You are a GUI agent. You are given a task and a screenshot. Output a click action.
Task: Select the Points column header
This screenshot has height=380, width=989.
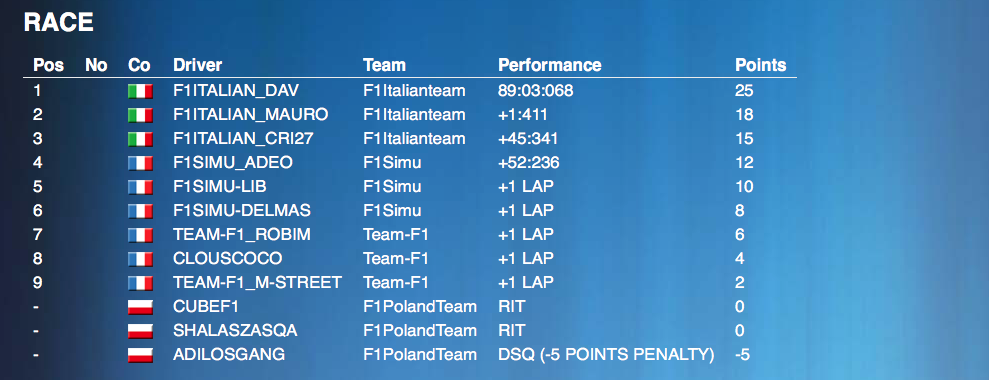tap(761, 65)
